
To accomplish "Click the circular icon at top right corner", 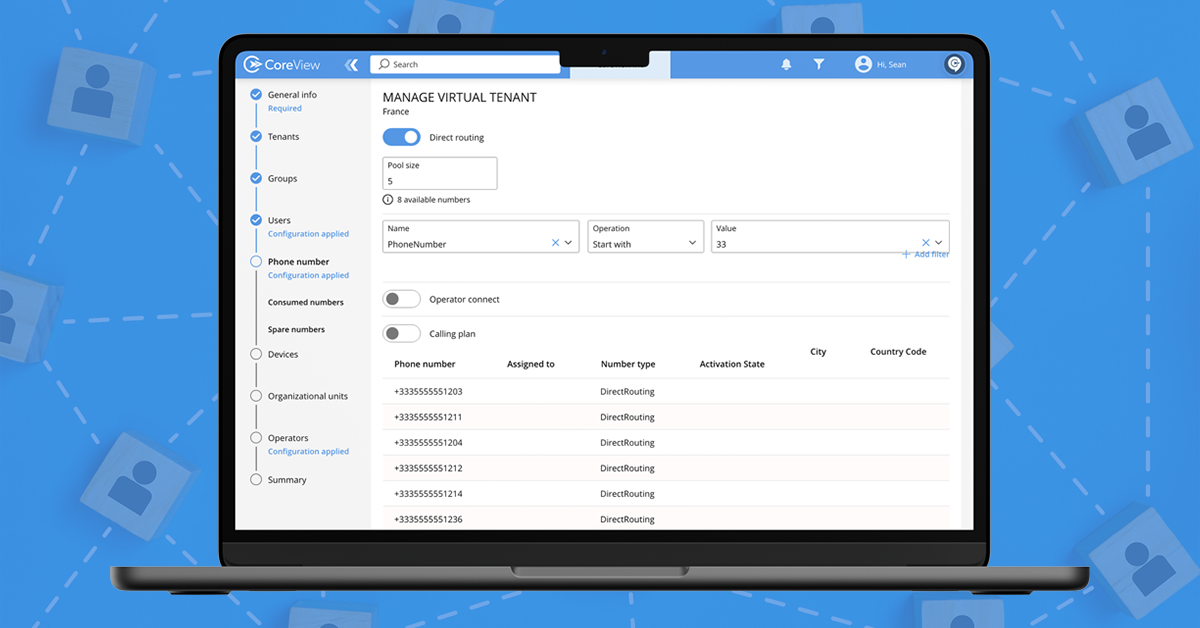I will point(955,63).
